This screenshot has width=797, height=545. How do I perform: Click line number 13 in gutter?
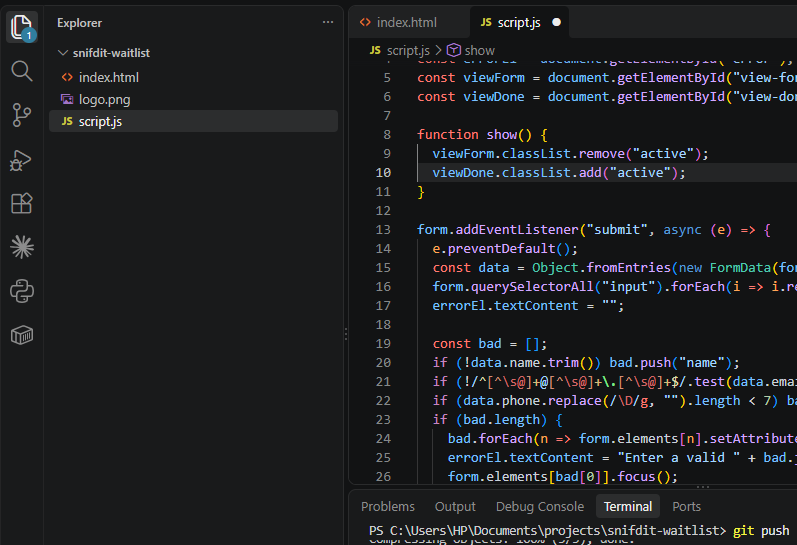383,230
